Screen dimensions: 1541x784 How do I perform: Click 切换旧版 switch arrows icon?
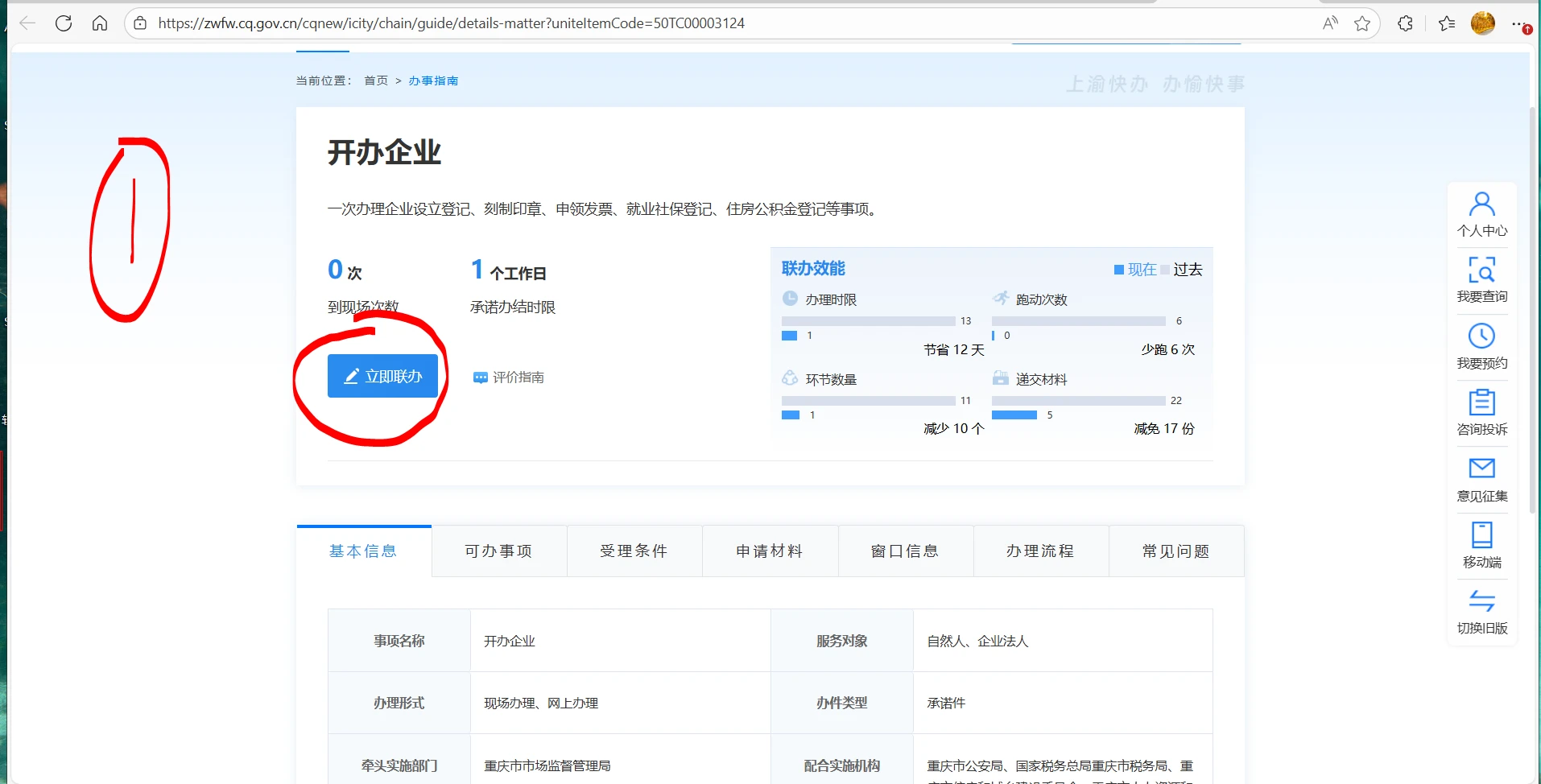click(1481, 601)
